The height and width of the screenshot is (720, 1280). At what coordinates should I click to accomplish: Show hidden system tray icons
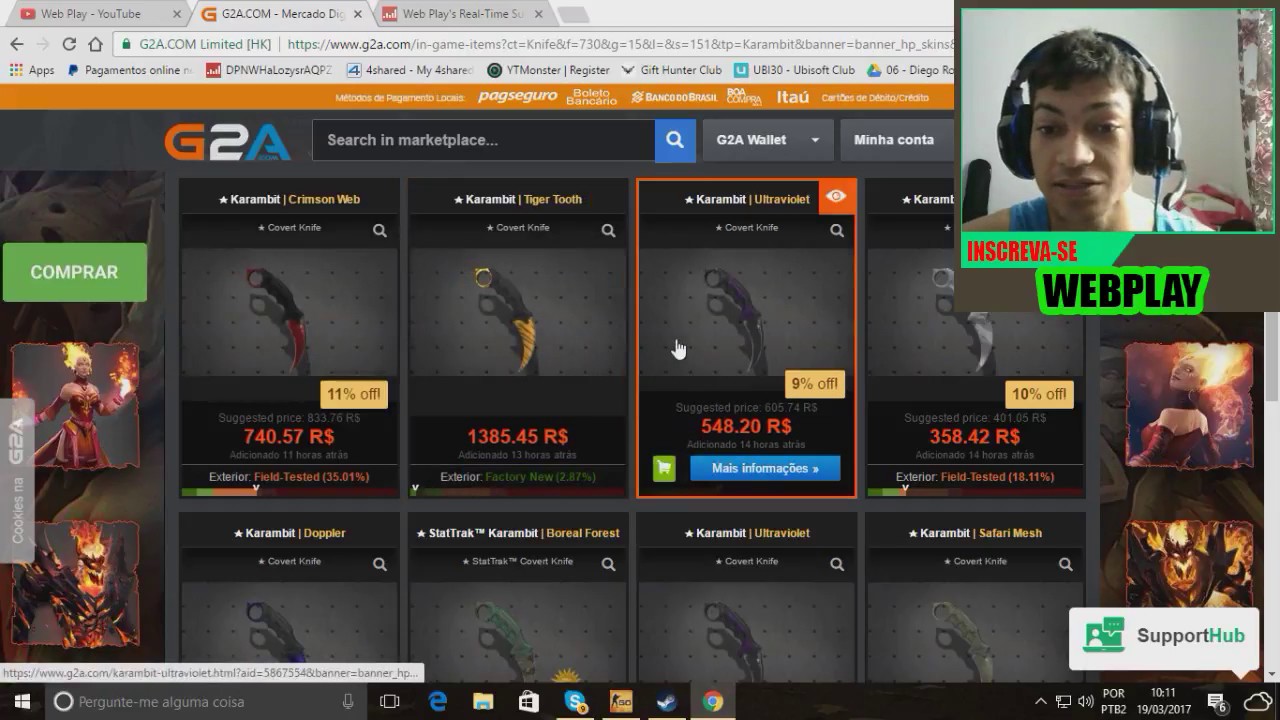tap(1040, 702)
